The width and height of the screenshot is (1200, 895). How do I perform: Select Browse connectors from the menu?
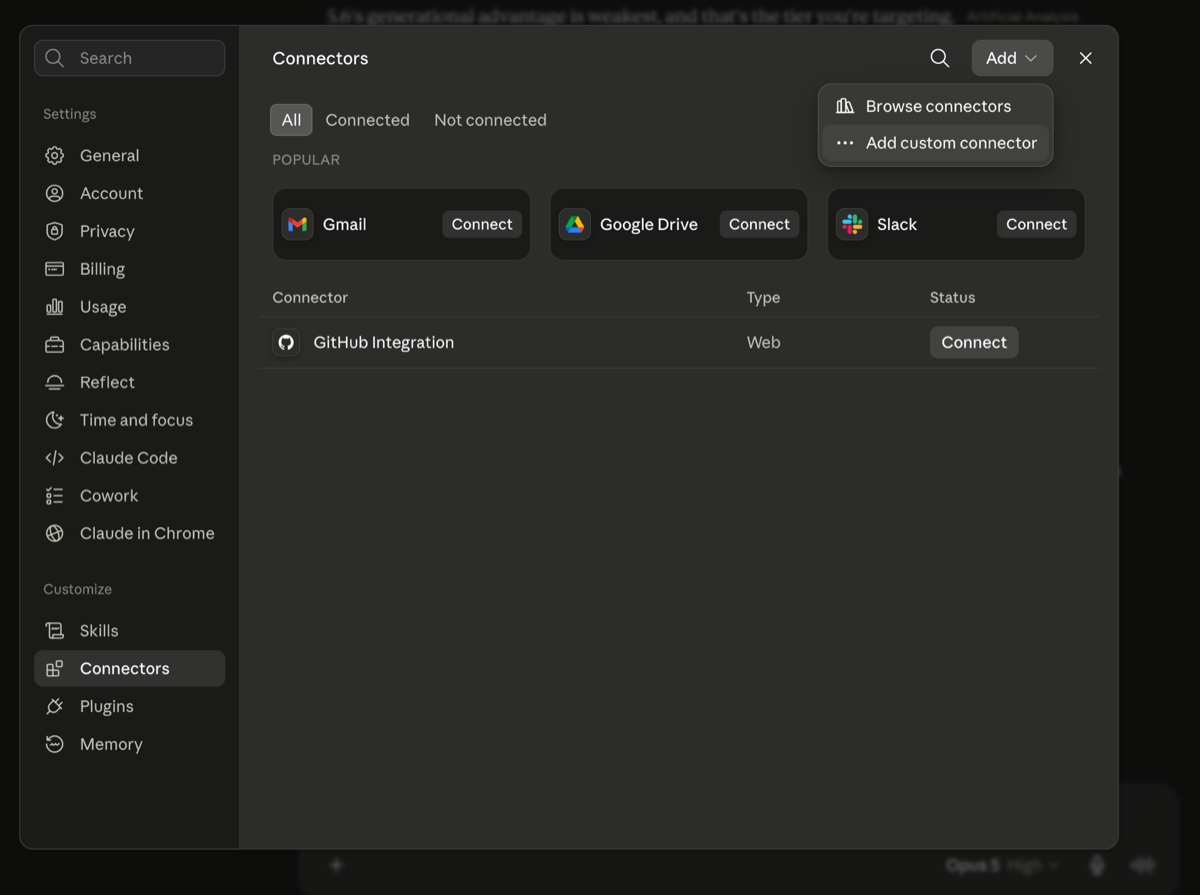(935, 106)
